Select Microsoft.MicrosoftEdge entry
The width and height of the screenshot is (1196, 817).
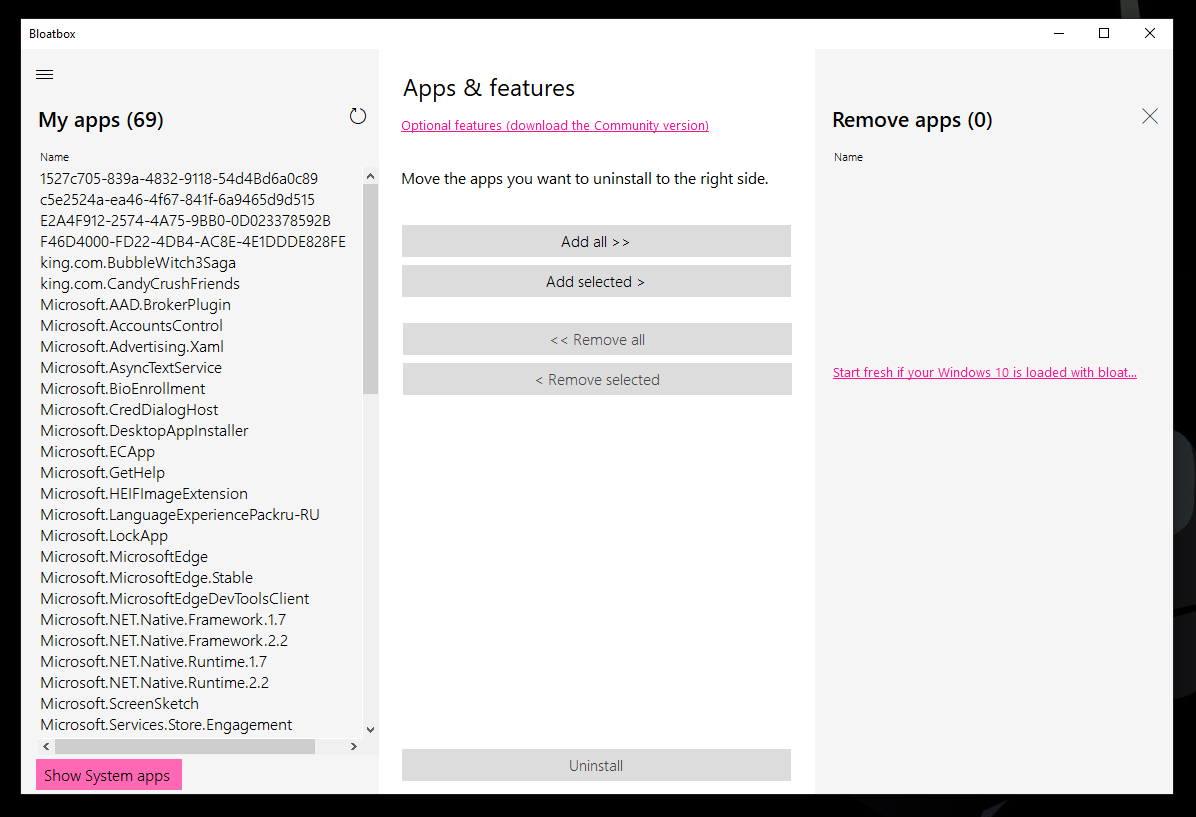(x=124, y=557)
